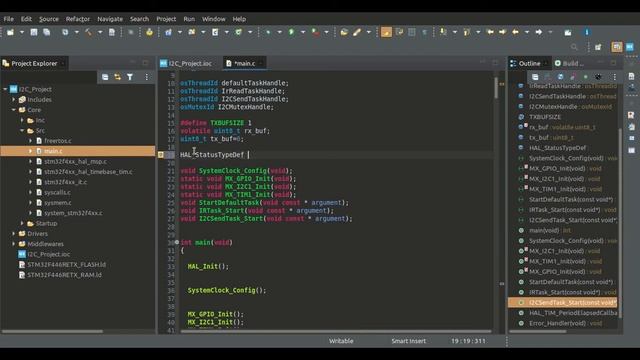Switch to the I2C_Project.ioc editor tab

coord(186,63)
